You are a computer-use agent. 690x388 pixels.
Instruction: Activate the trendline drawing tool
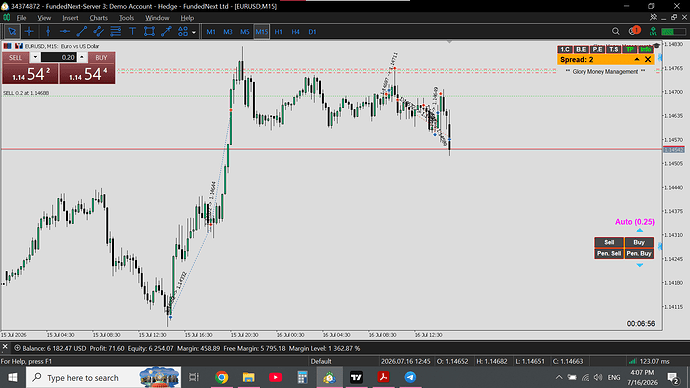[x=81, y=32]
